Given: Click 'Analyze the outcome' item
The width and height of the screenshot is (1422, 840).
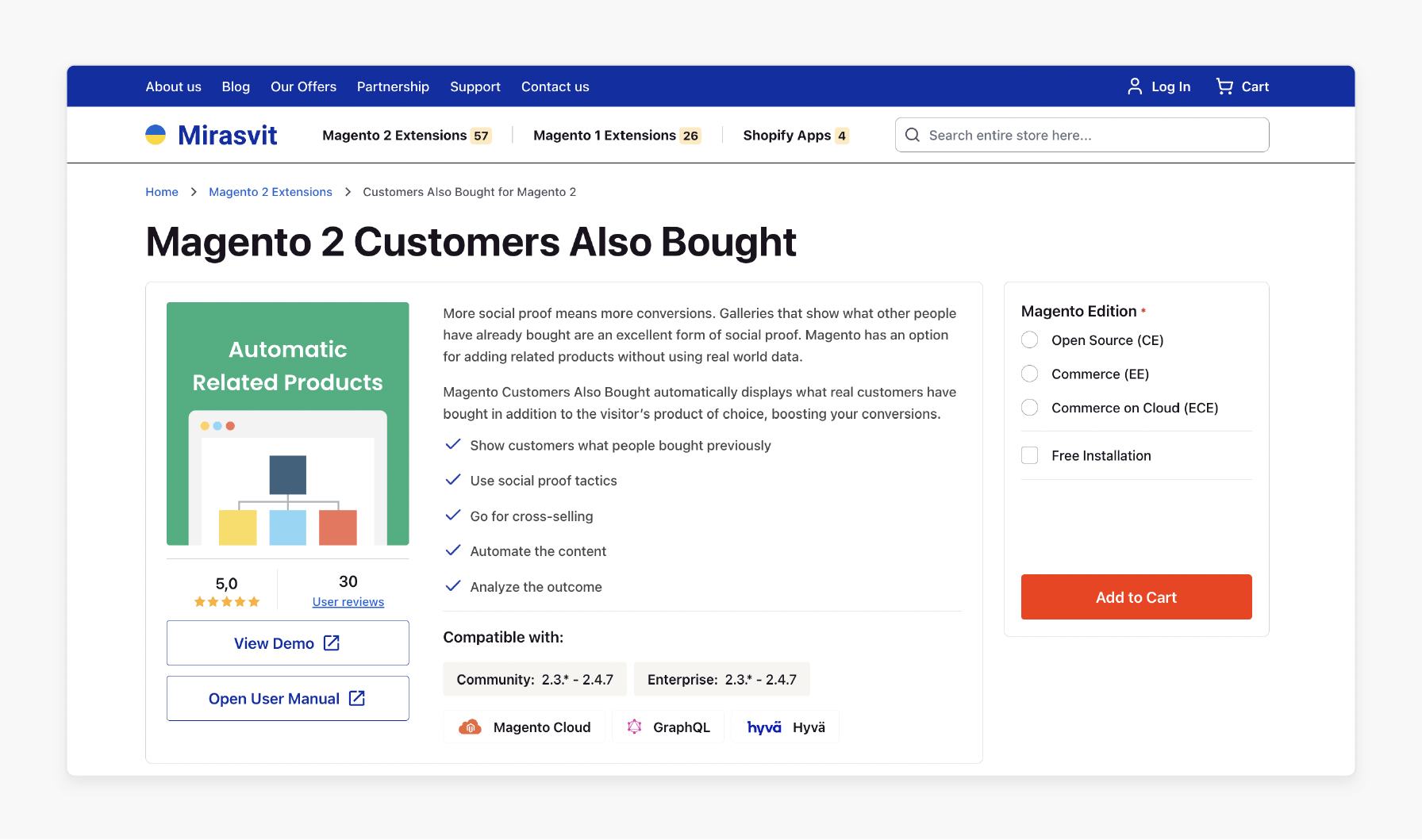Looking at the screenshot, I should (x=536, y=587).
